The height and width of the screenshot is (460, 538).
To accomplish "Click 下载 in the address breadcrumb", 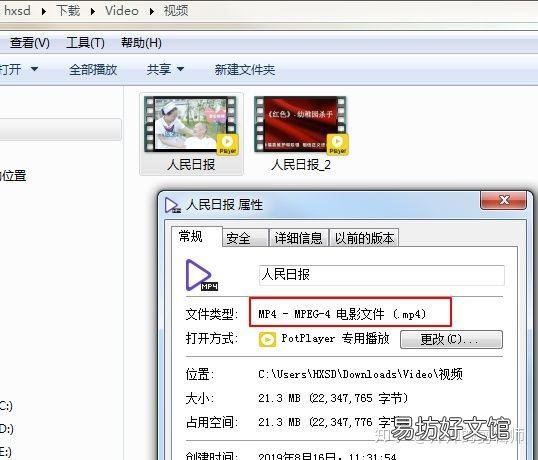I will point(68,11).
